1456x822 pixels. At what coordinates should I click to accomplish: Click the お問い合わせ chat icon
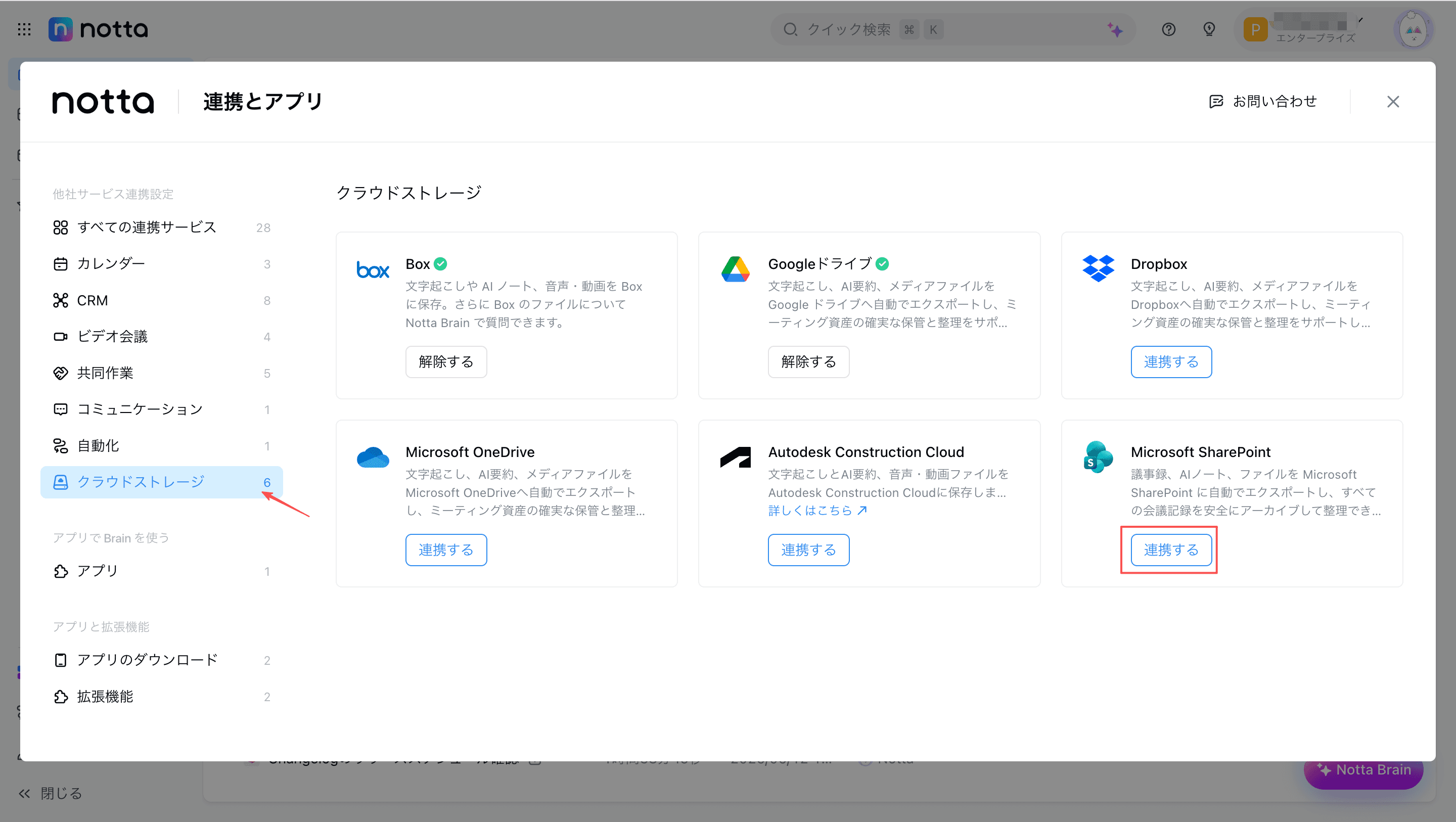click(x=1216, y=102)
